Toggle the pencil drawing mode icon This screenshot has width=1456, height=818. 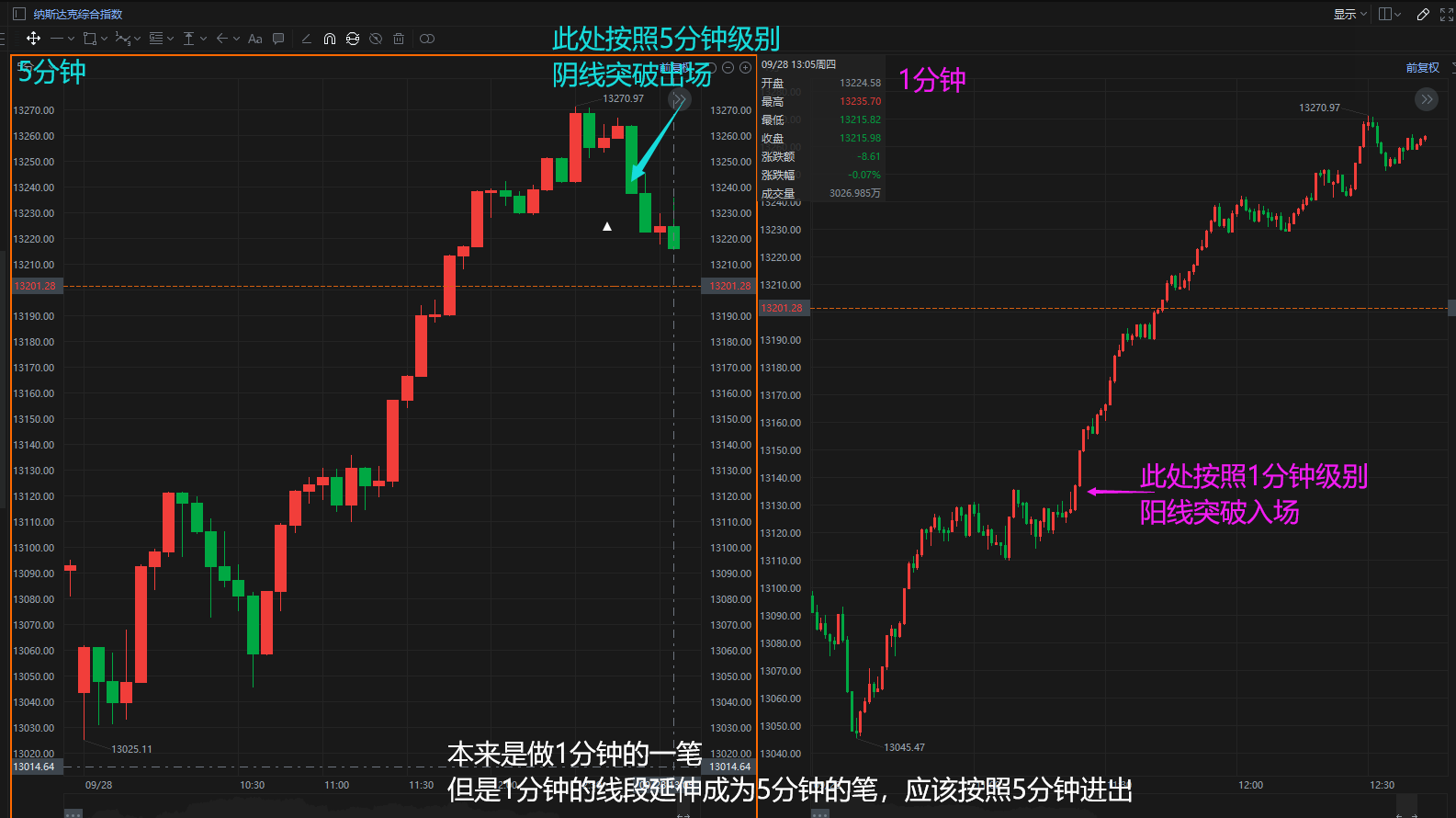click(x=1423, y=14)
